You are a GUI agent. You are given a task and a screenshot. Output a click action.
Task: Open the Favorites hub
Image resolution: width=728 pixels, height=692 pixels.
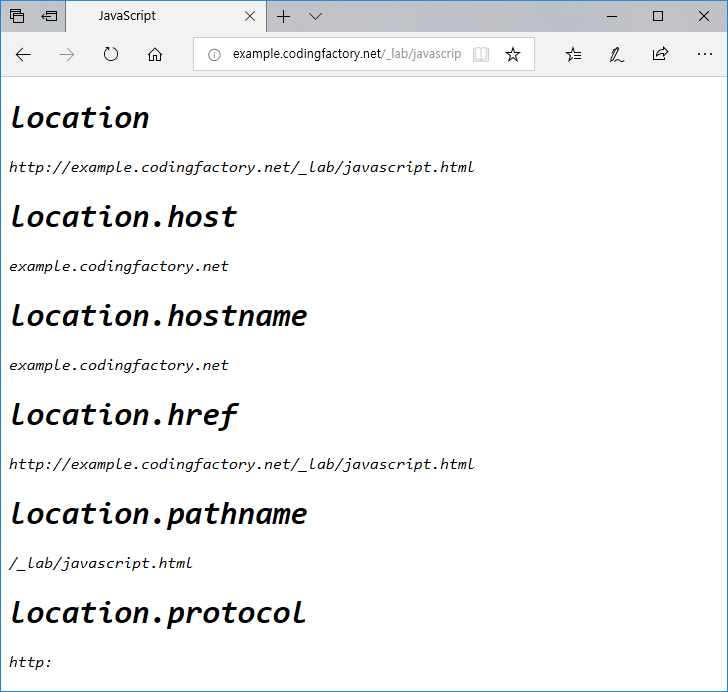(x=573, y=54)
